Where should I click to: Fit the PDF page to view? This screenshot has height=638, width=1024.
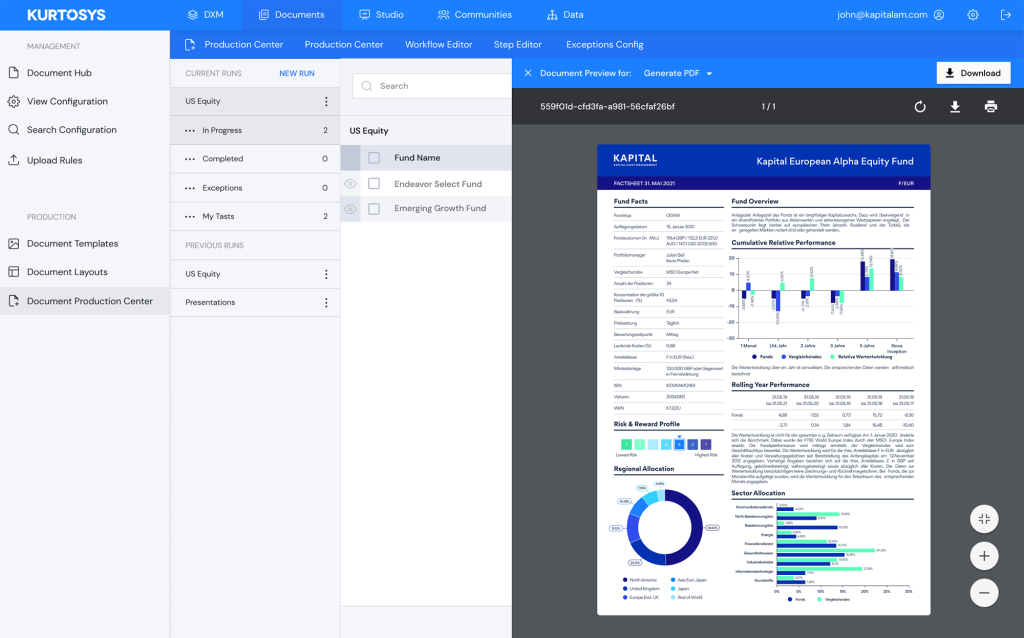(x=984, y=519)
